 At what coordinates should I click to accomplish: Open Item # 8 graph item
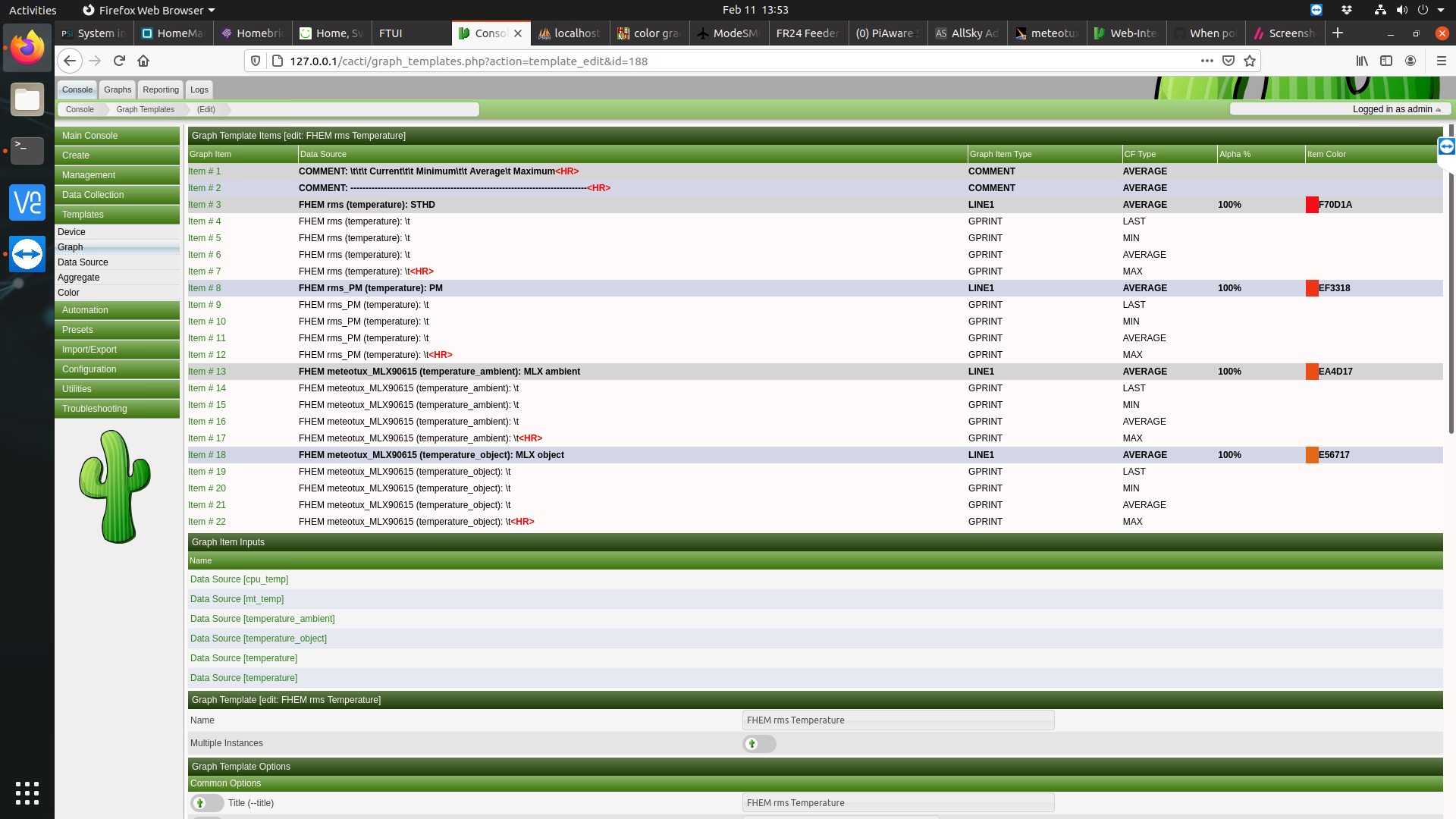205,288
